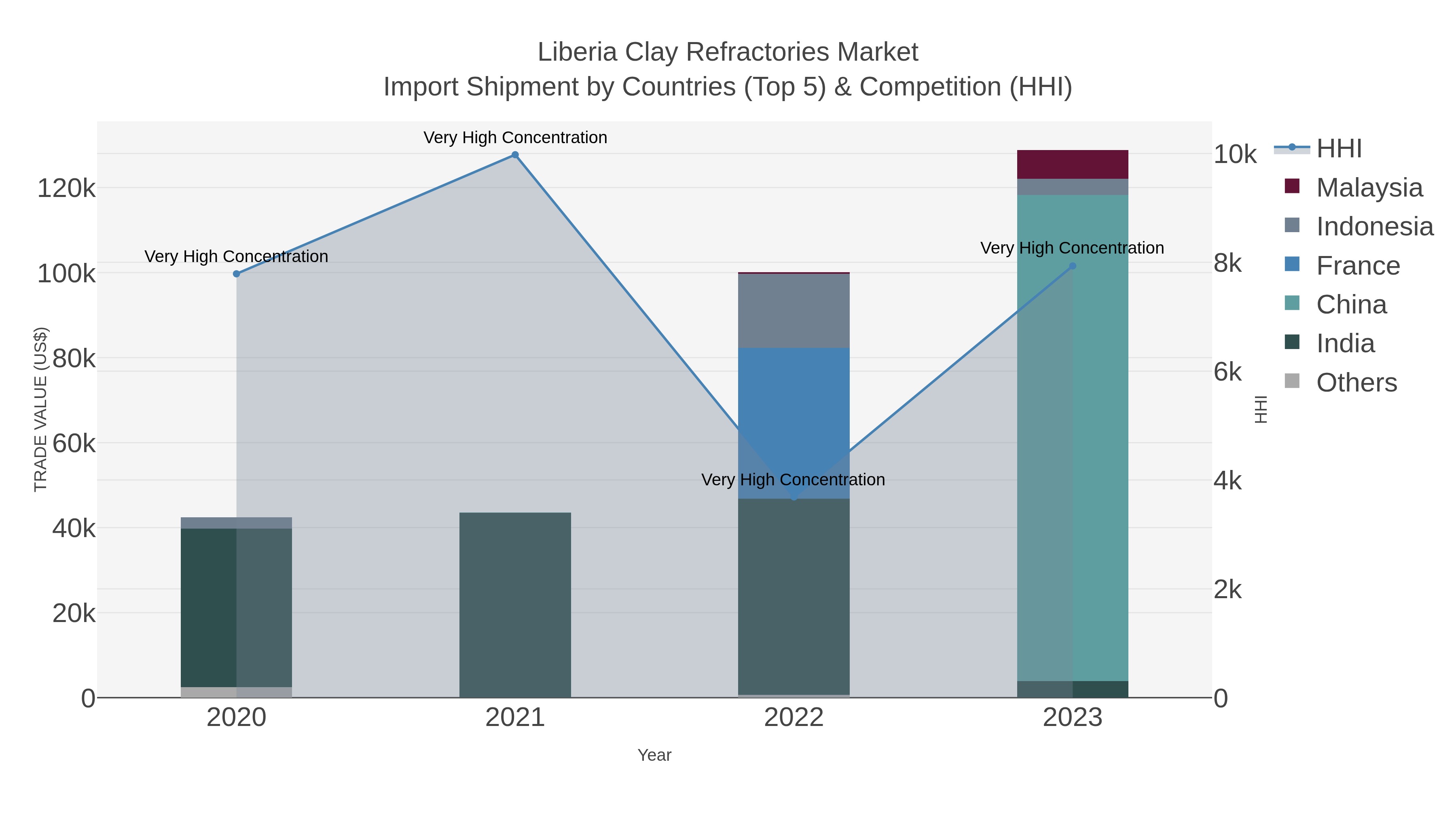The height and width of the screenshot is (819, 1456).
Task: Click the Others segment in 2020 bar
Action: point(236,692)
